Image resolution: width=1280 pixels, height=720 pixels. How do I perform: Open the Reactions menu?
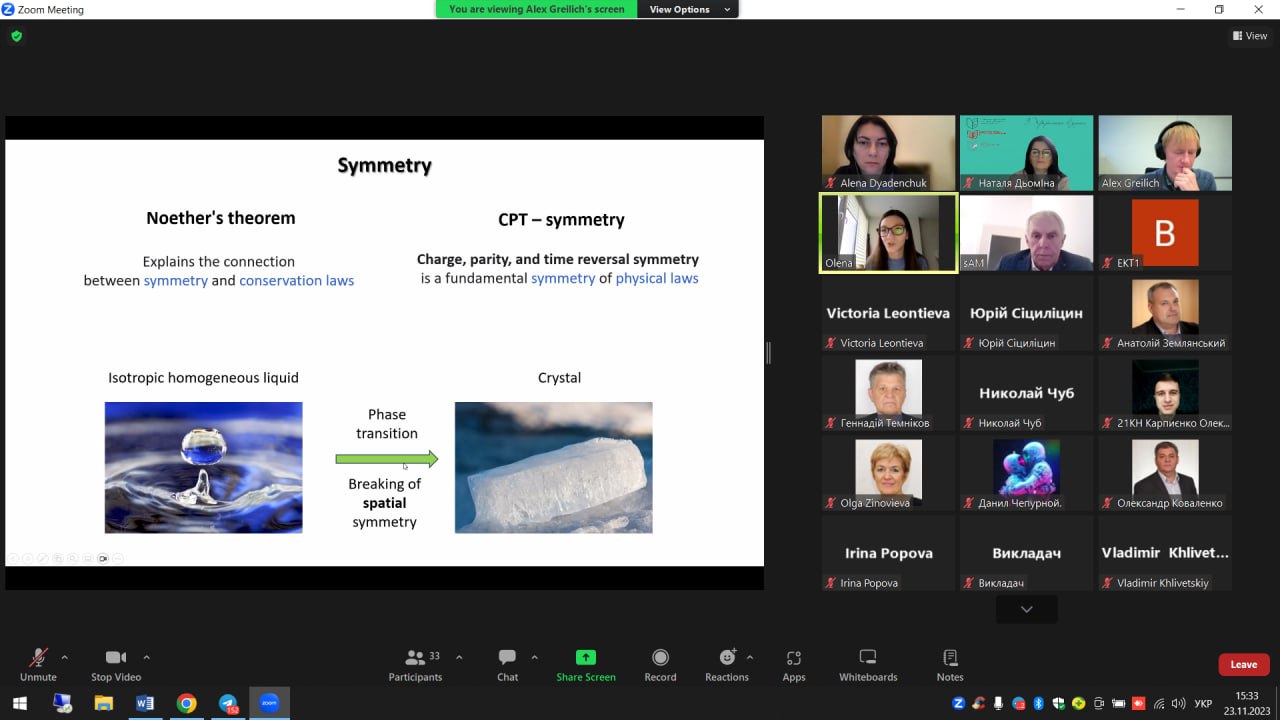point(727,664)
